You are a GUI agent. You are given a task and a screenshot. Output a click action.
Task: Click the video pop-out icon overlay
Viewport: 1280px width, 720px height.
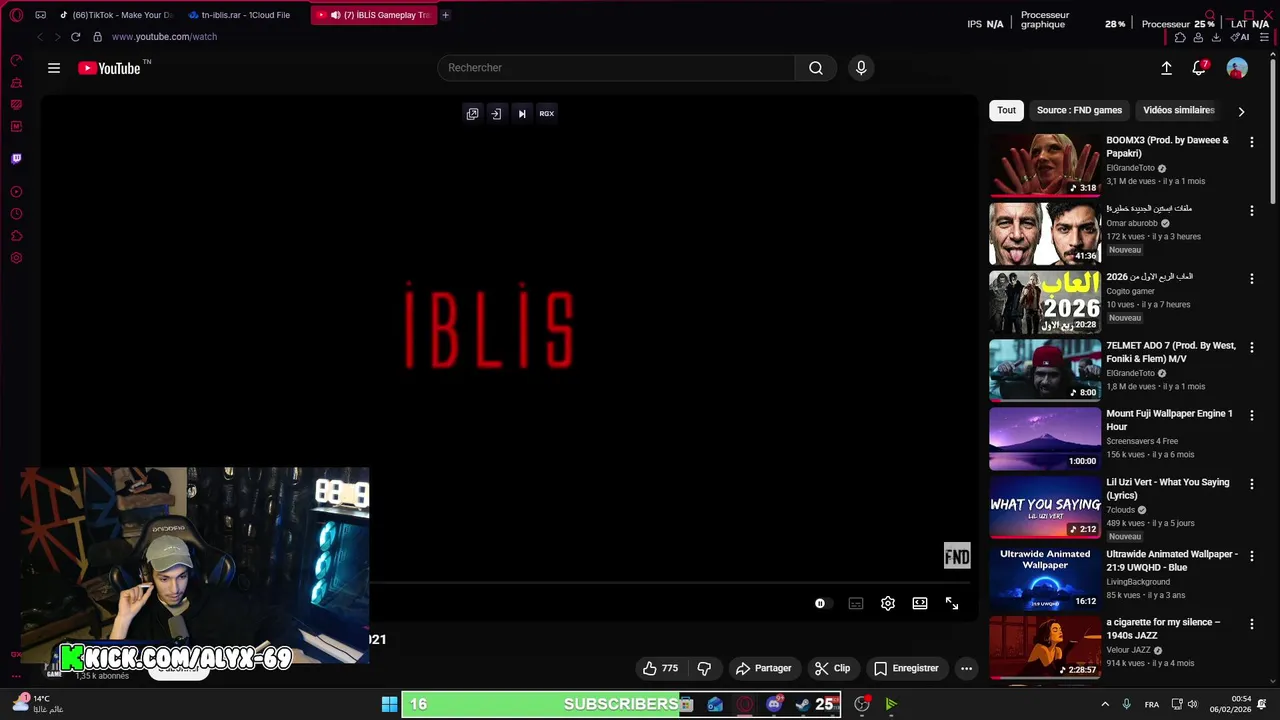pyautogui.click(x=472, y=114)
